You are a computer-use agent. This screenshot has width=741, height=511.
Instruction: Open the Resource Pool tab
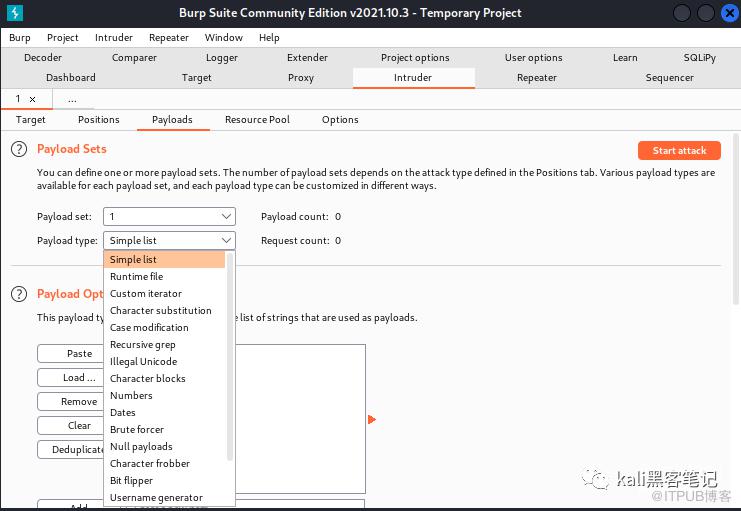(x=257, y=120)
